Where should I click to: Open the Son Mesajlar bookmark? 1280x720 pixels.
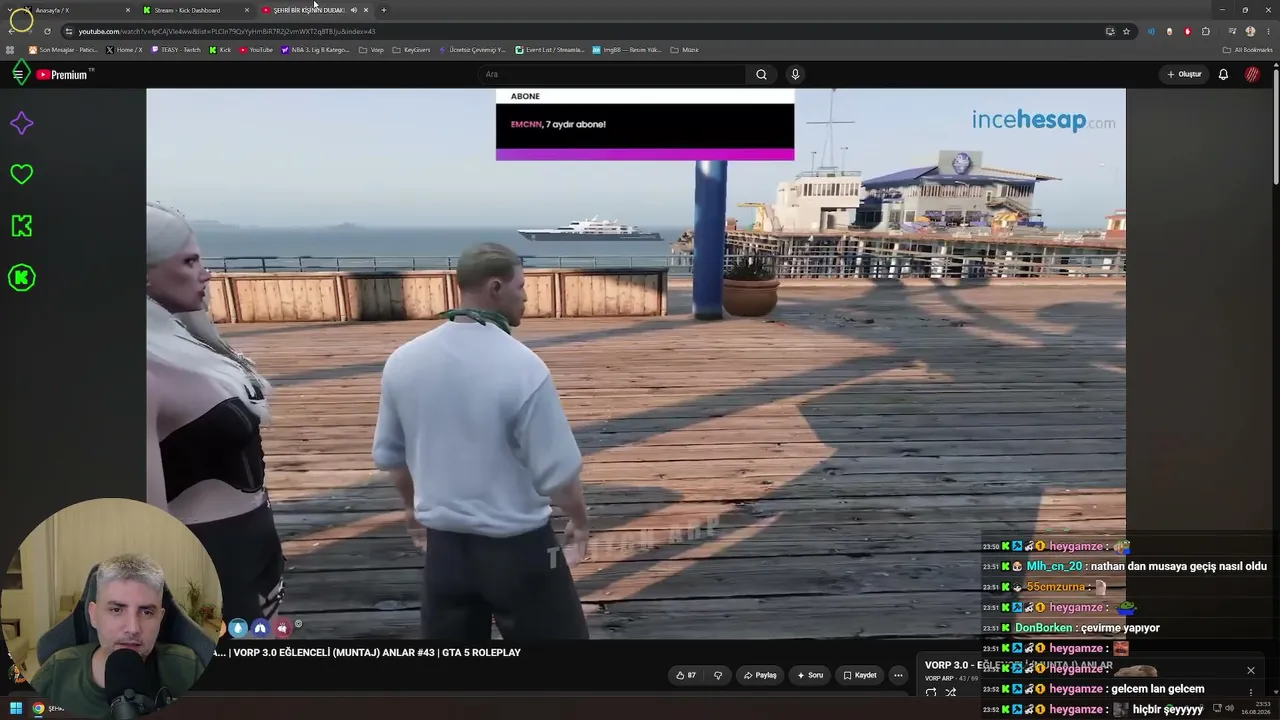tap(63, 50)
